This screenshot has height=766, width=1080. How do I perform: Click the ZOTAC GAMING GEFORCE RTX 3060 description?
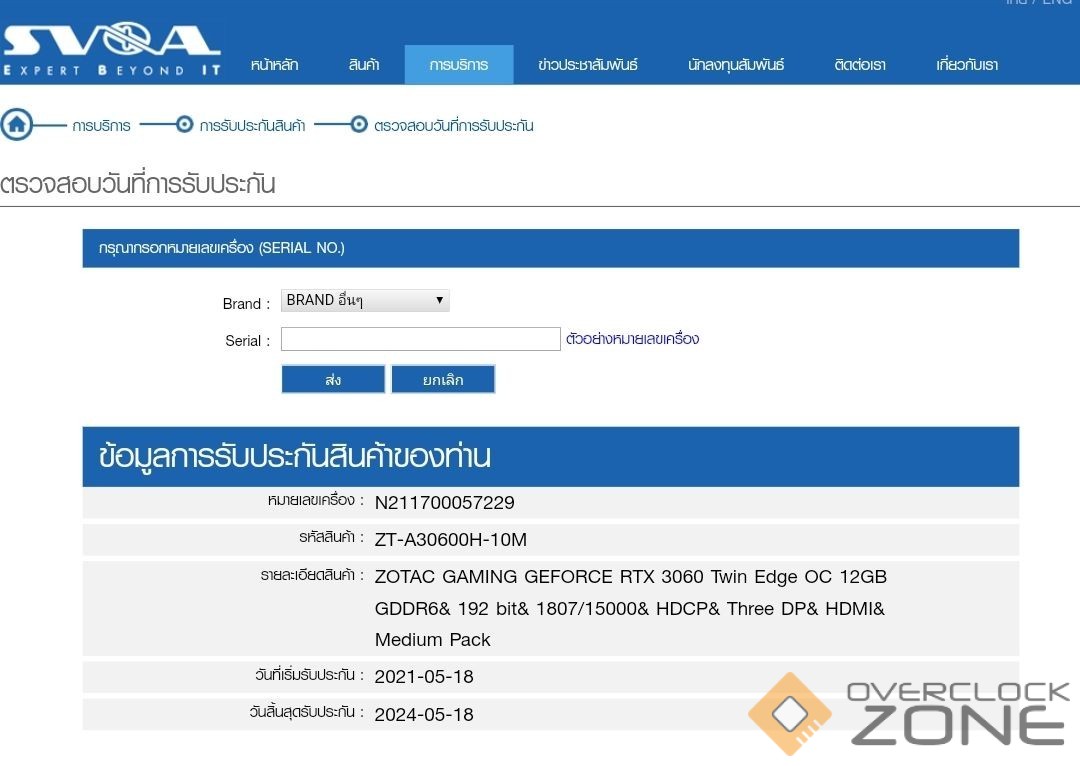tap(631, 608)
